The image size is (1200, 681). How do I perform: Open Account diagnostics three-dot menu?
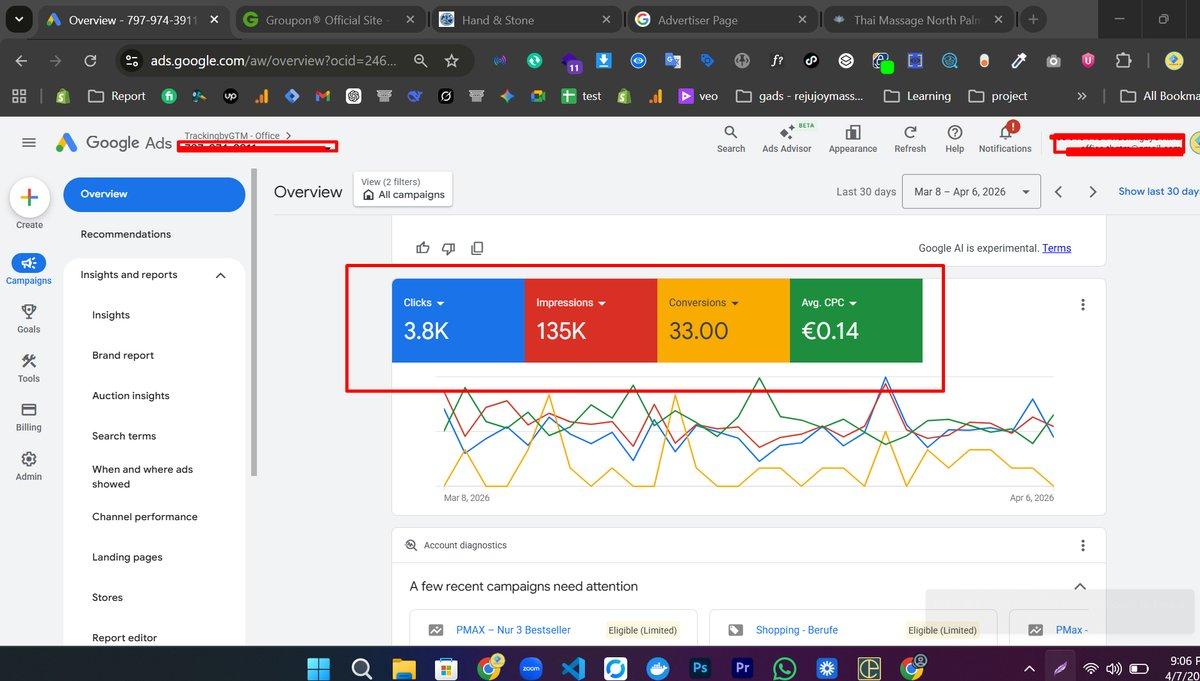[x=1082, y=545]
